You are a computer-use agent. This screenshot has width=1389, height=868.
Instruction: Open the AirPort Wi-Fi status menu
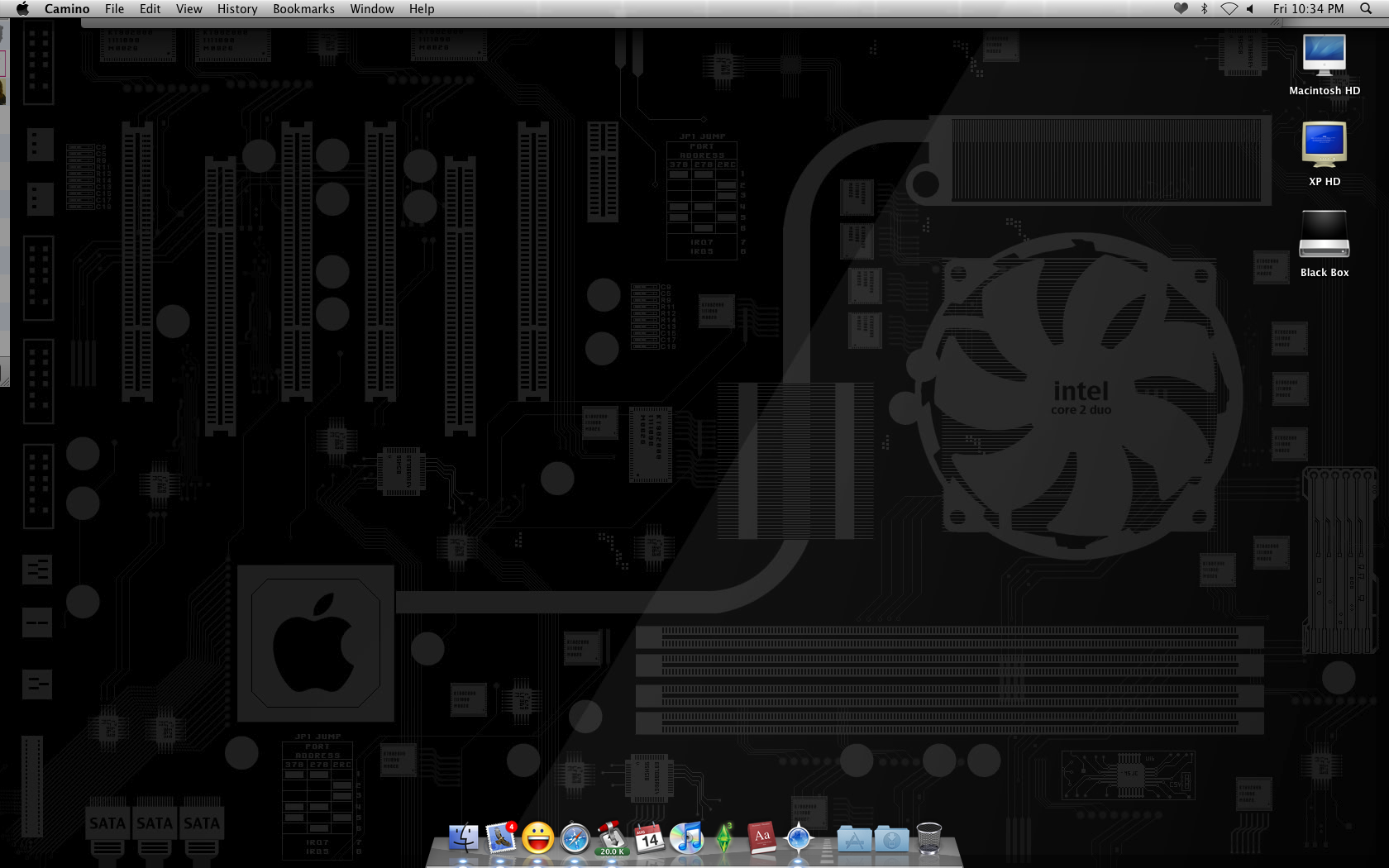pos(1229,8)
